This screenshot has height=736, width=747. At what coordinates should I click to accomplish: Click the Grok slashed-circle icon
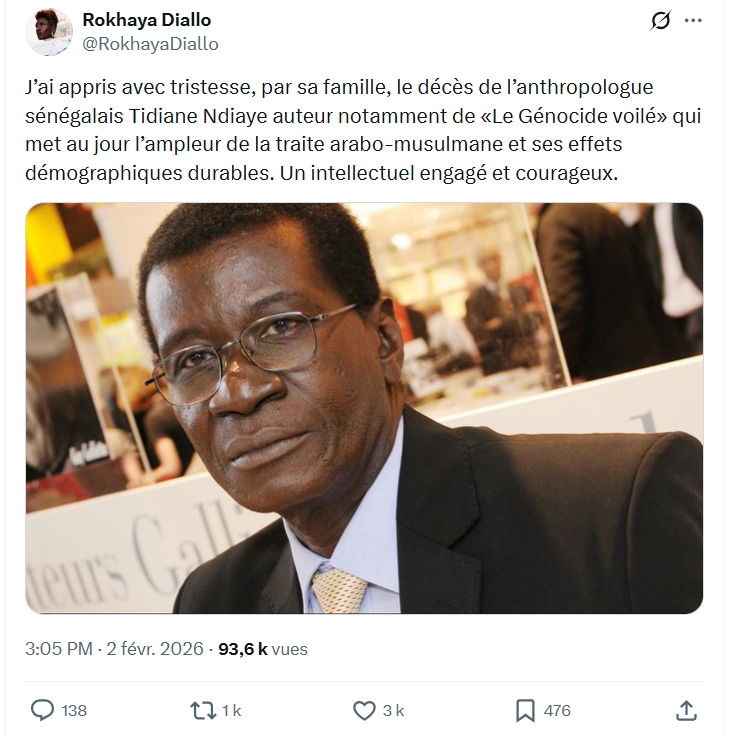660,20
